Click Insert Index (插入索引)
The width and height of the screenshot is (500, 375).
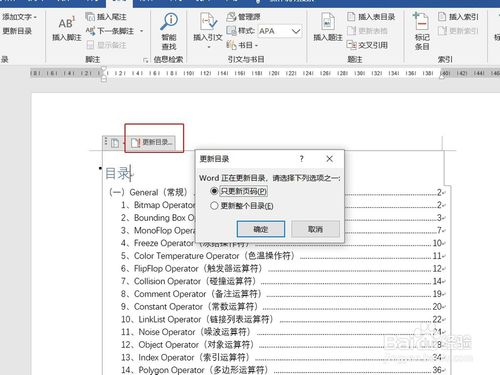click(x=458, y=17)
